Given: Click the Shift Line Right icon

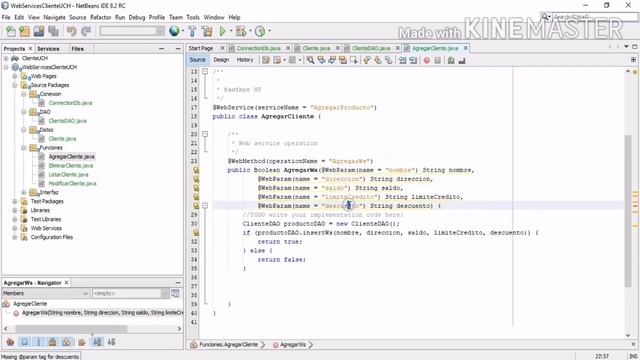Looking at the screenshot, I should pyautogui.click(x=413, y=60).
